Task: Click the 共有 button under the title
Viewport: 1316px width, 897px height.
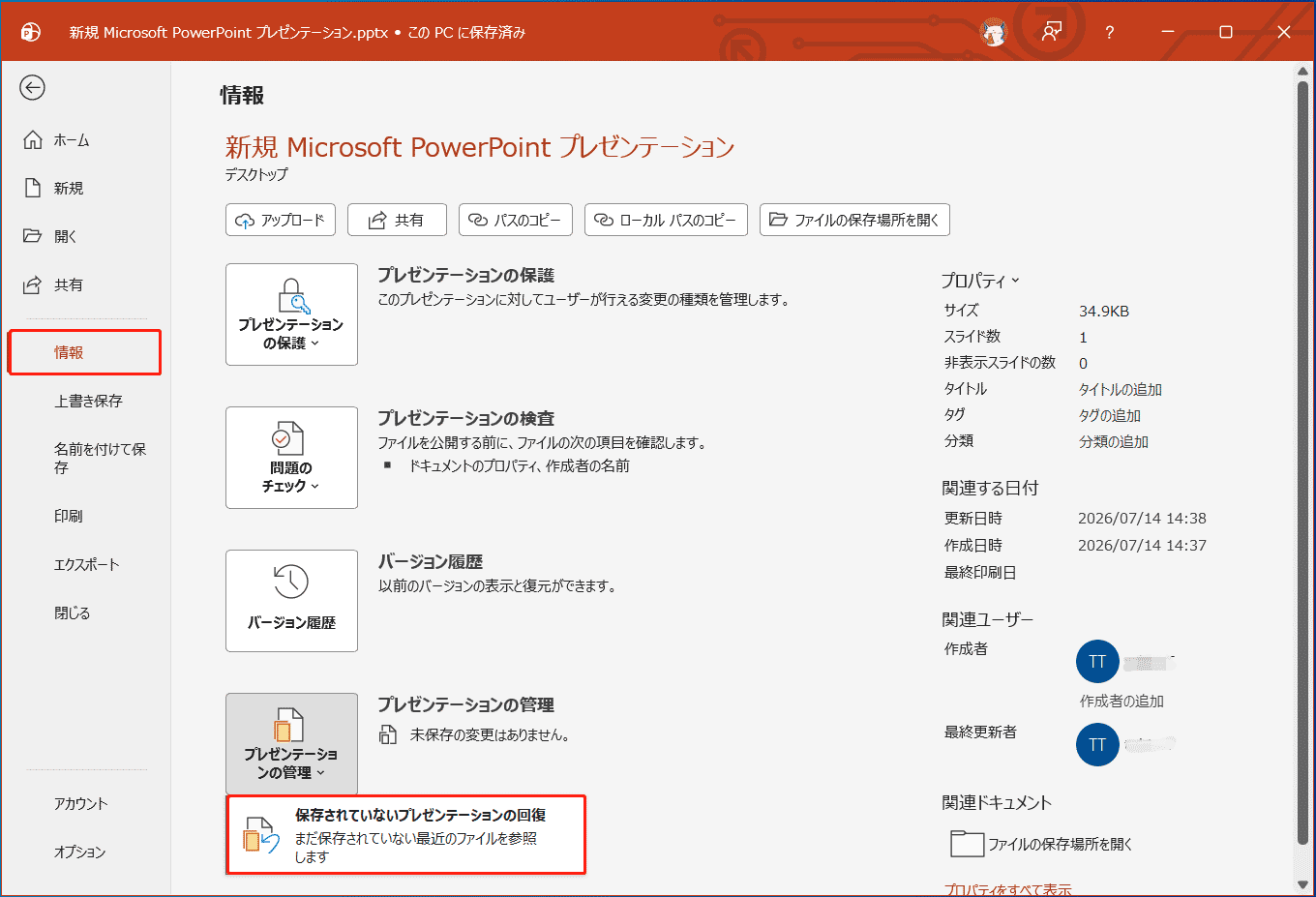Action: click(x=397, y=220)
